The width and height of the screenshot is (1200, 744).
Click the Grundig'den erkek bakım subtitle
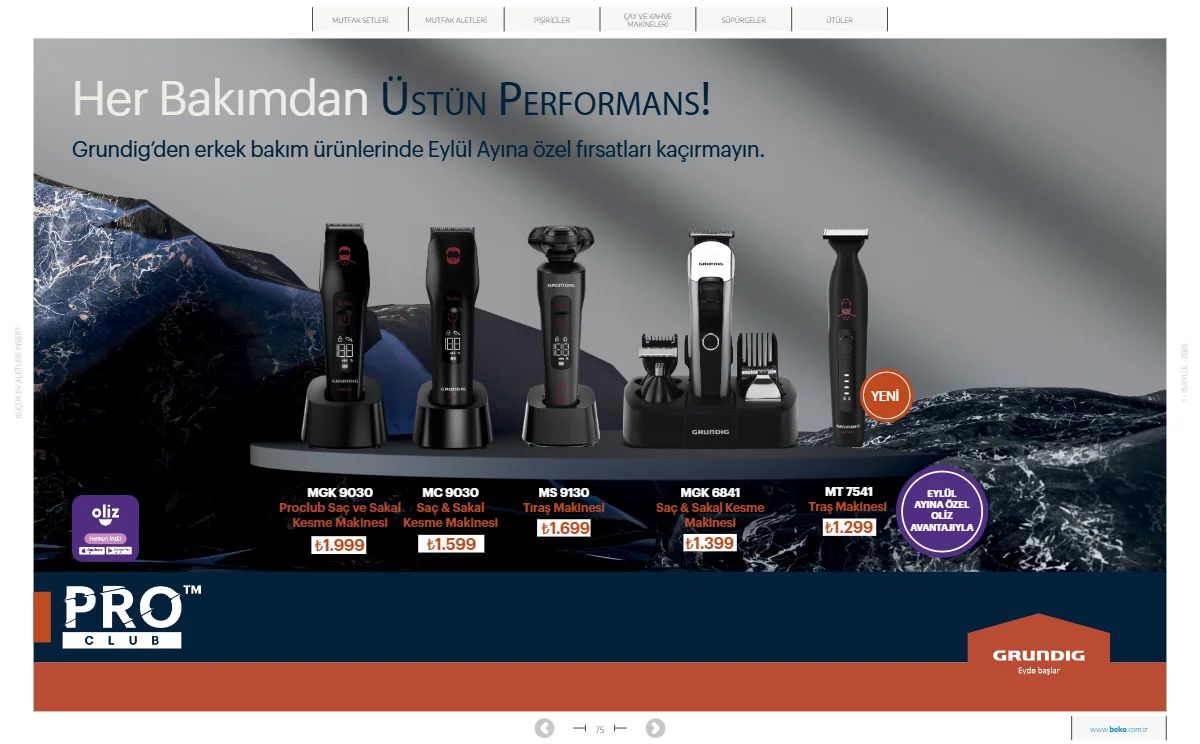pyautogui.click(x=418, y=150)
